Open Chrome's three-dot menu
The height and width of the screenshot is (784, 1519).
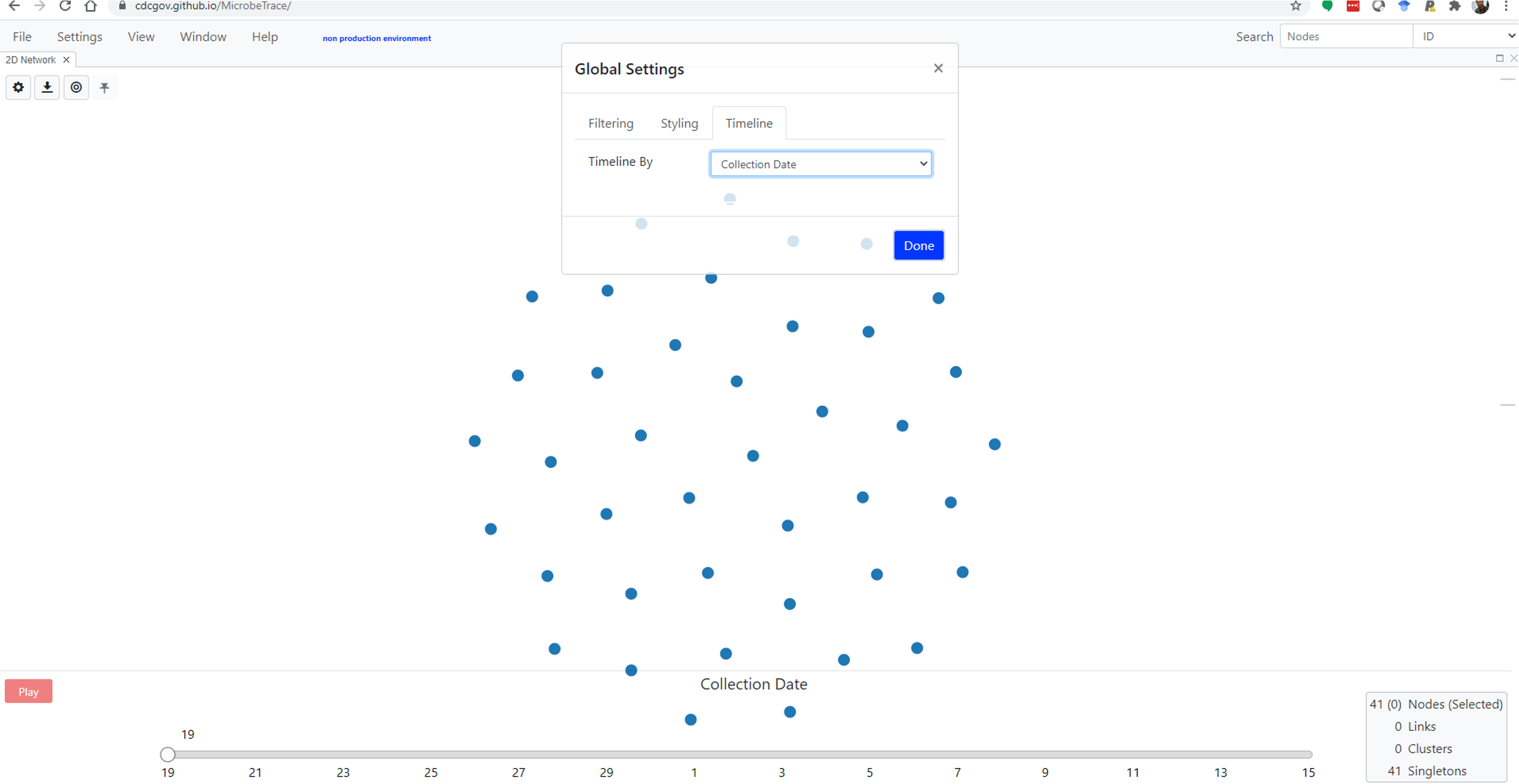1508,6
